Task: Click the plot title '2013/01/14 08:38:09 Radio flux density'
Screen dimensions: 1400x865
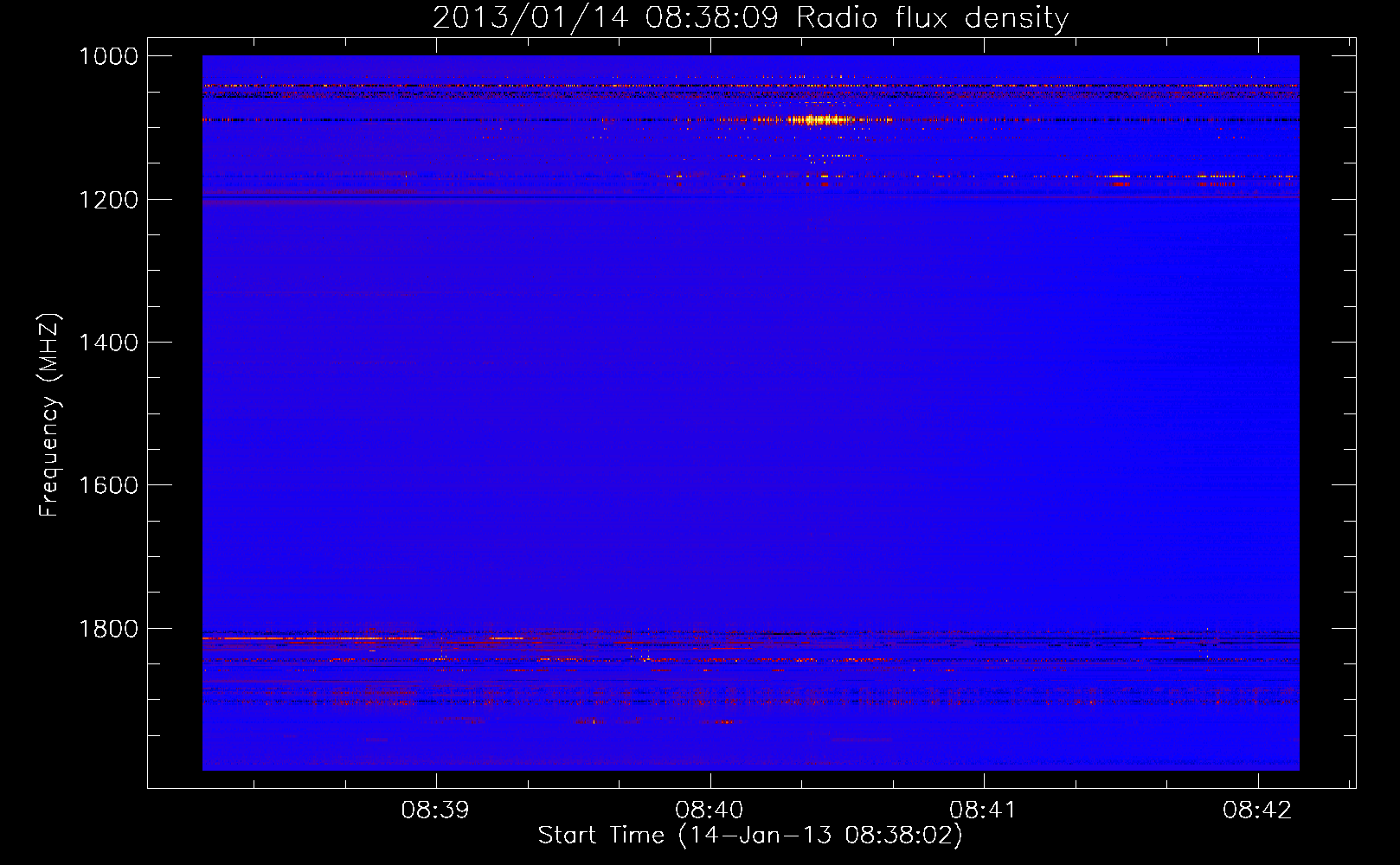Action: [x=750, y=18]
